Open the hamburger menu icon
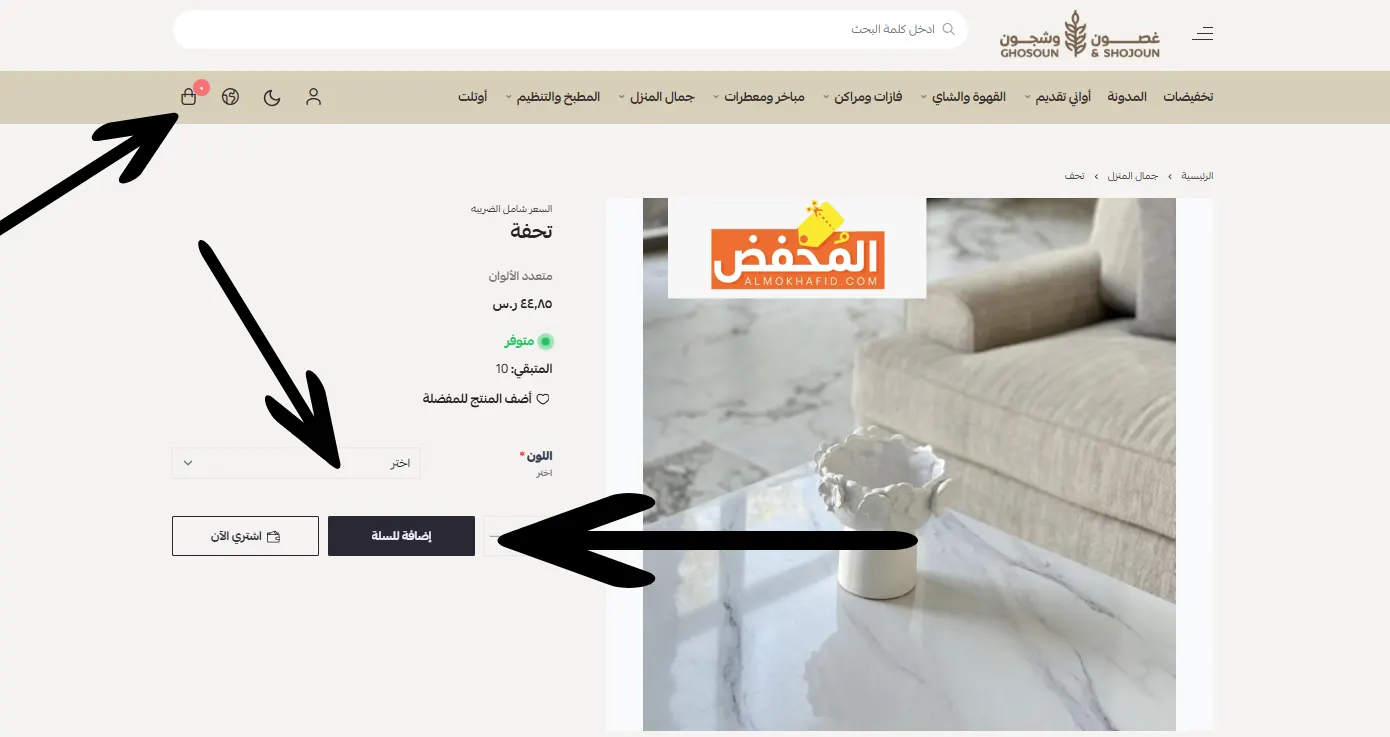This screenshot has height=737, width=1390. [1203, 33]
